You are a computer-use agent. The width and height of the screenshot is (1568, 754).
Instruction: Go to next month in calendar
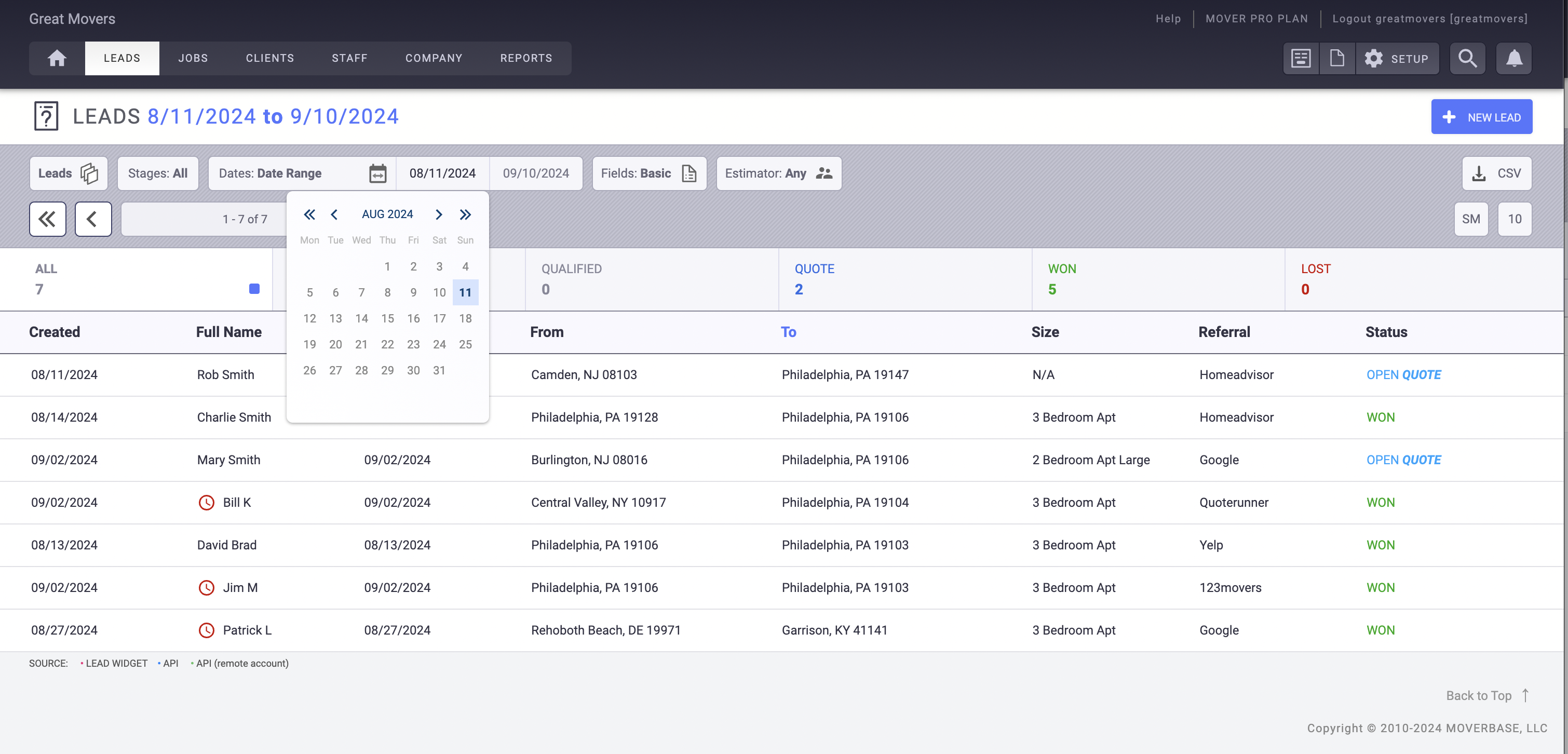point(439,214)
